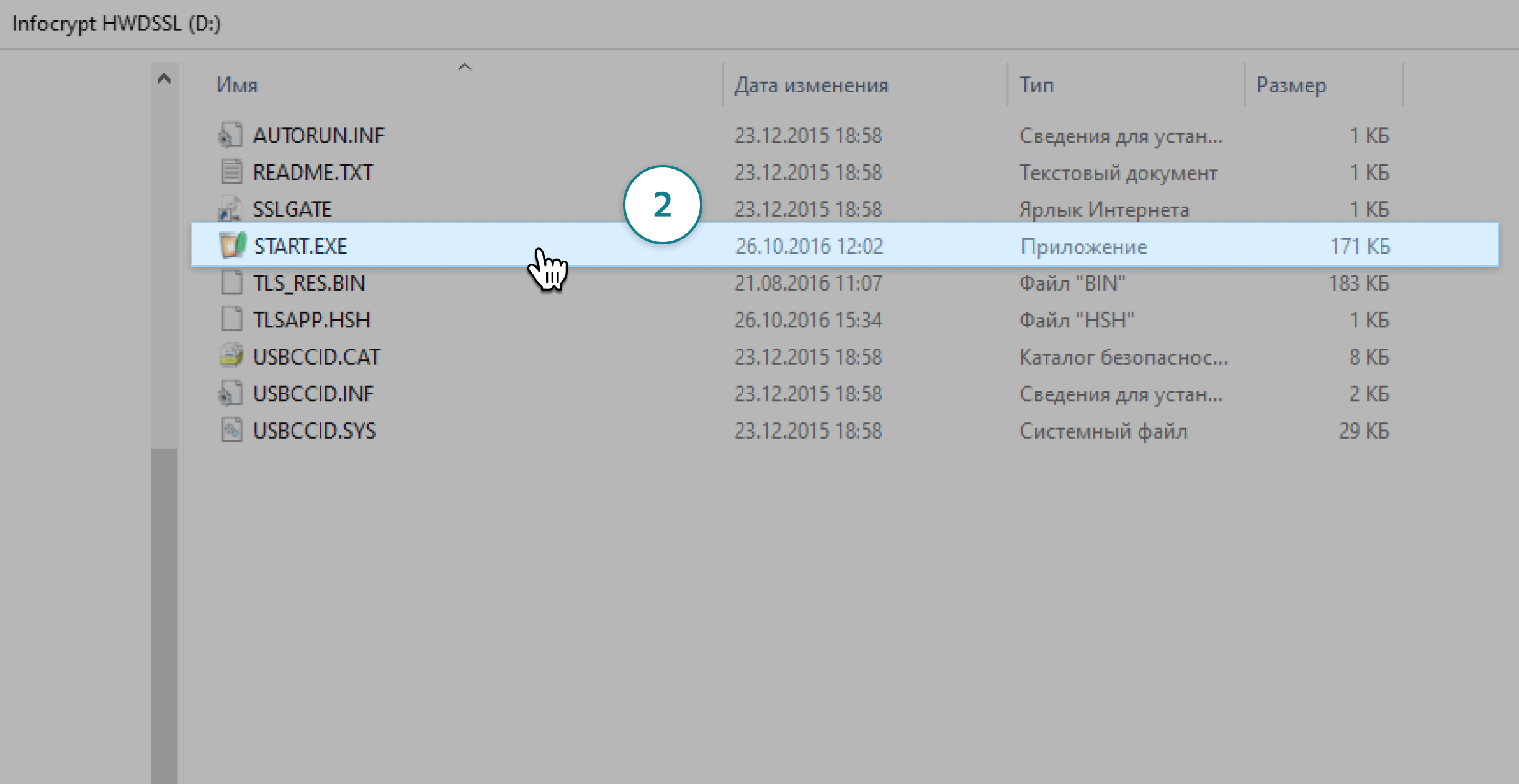The image size is (1519, 784).
Task: Click the TLSAPP.HSH file icon
Action: click(231, 319)
